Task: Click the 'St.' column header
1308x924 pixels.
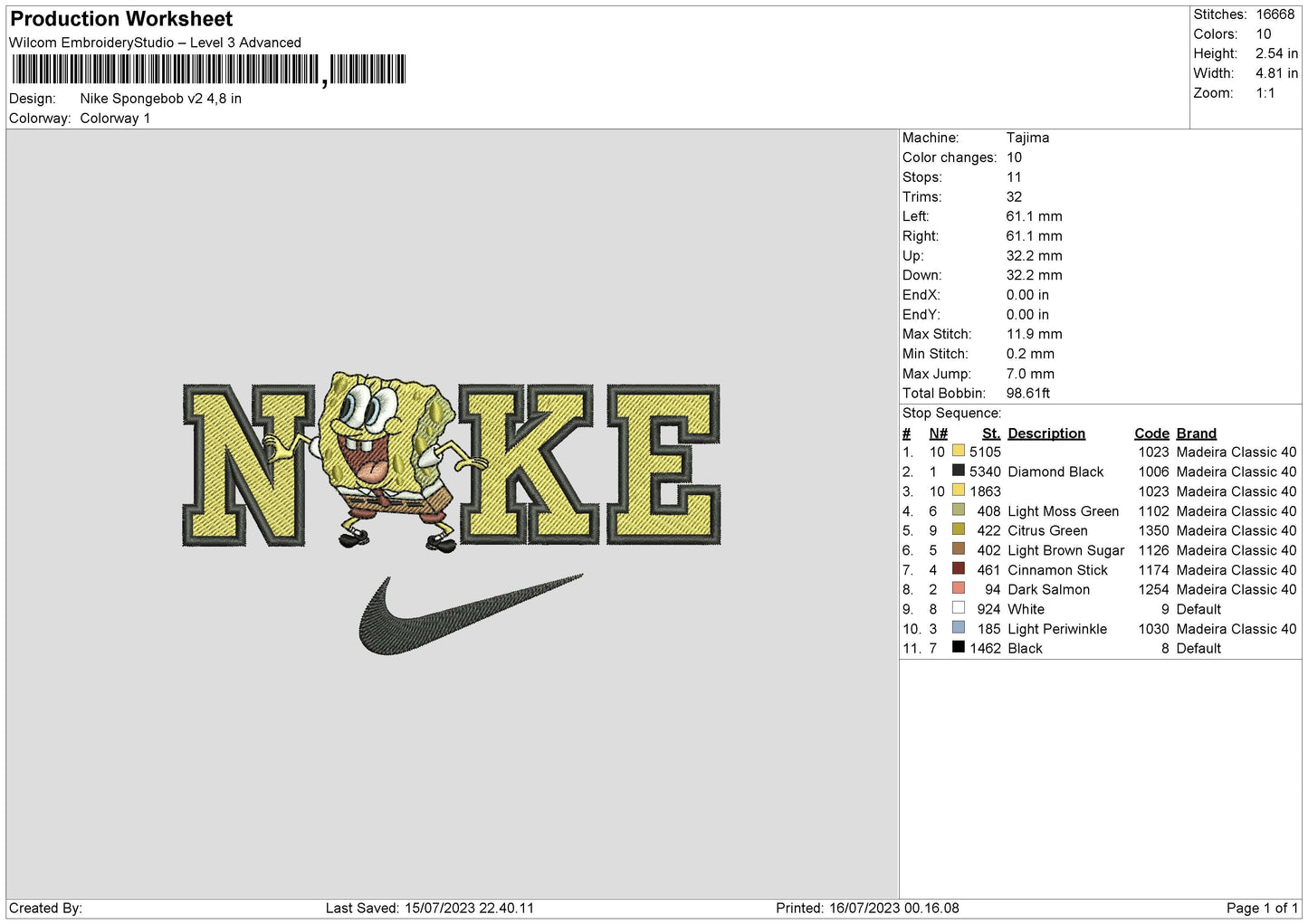Action: tap(991, 433)
